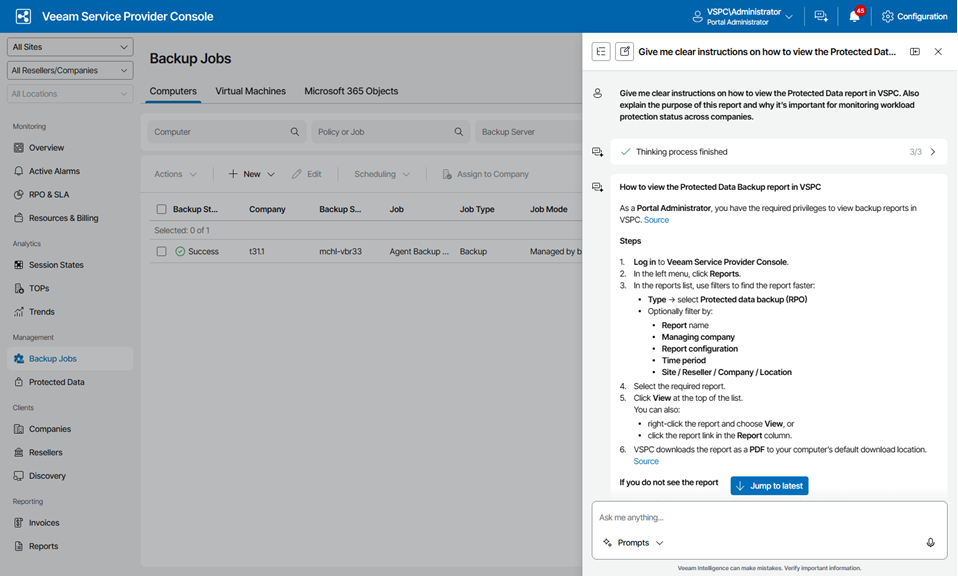Sort by the Company column header

pyautogui.click(x=267, y=209)
